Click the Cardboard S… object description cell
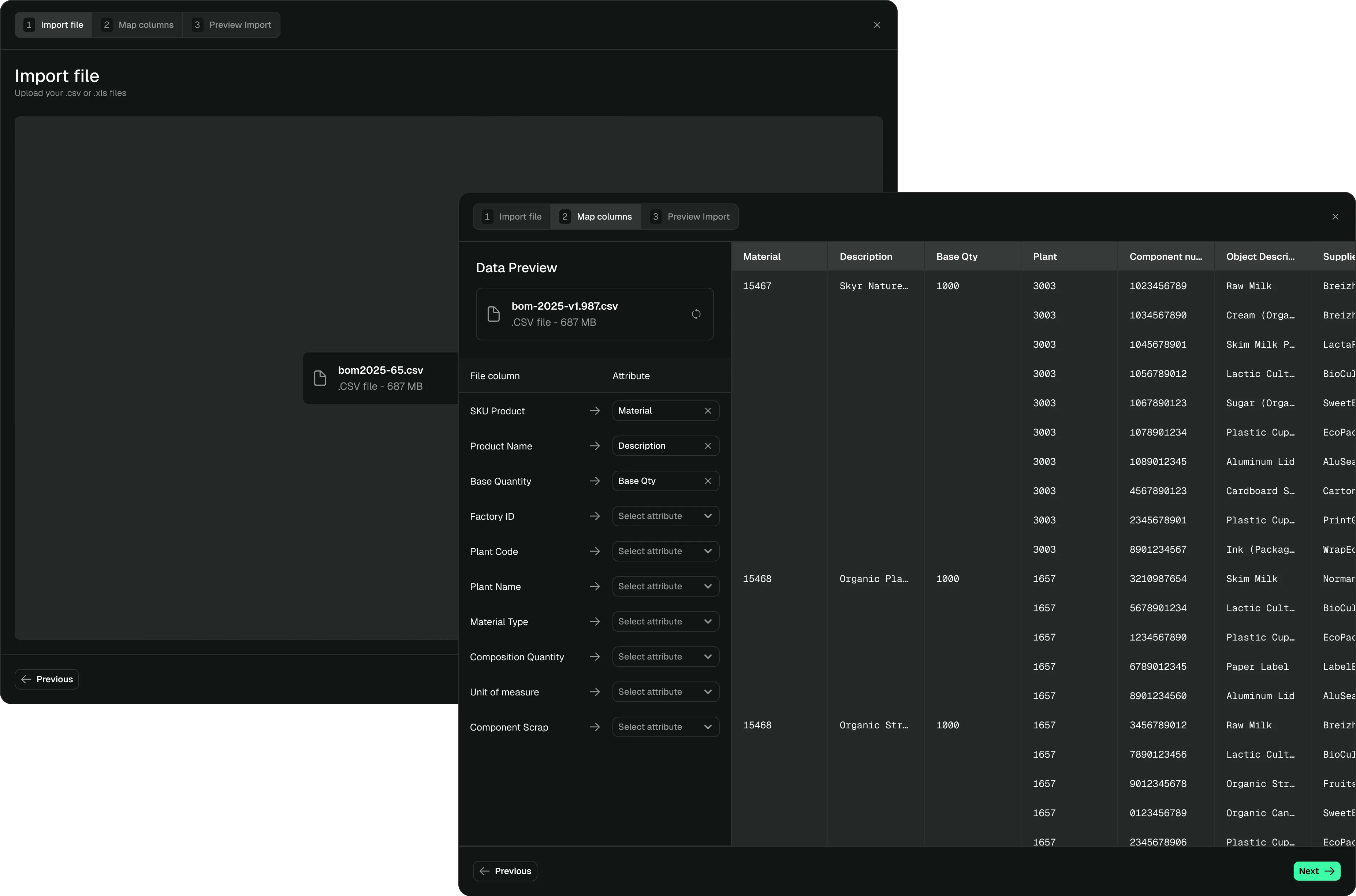The image size is (1356, 896). coord(1260,491)
